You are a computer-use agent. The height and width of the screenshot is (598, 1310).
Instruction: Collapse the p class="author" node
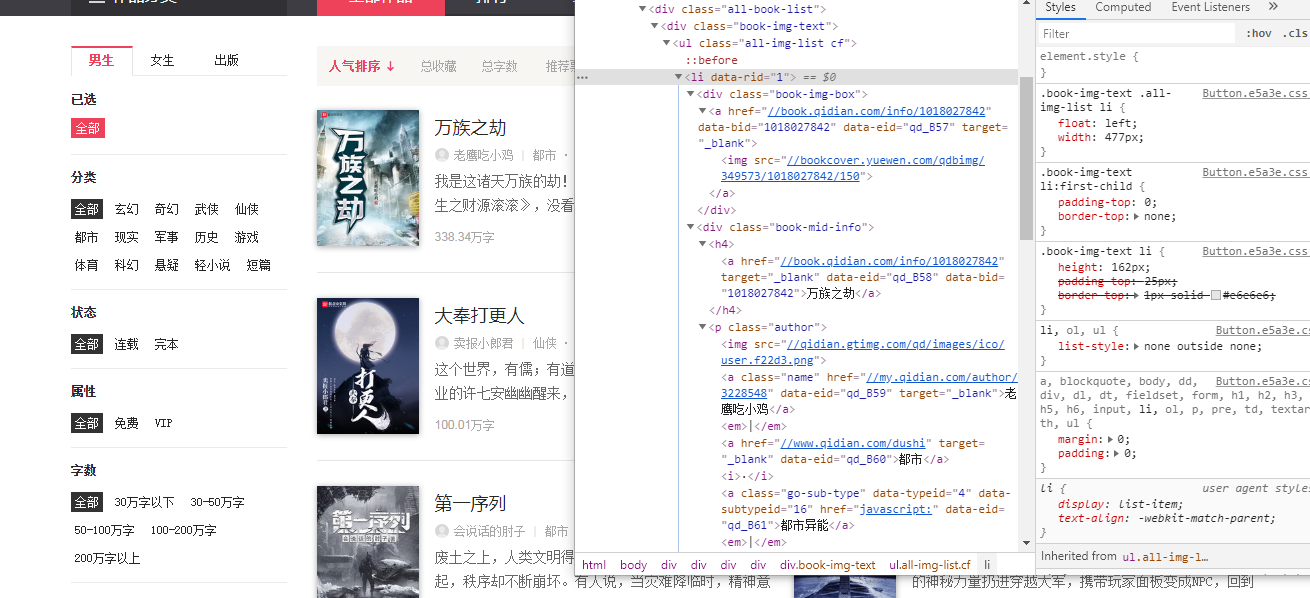(702, 327)
